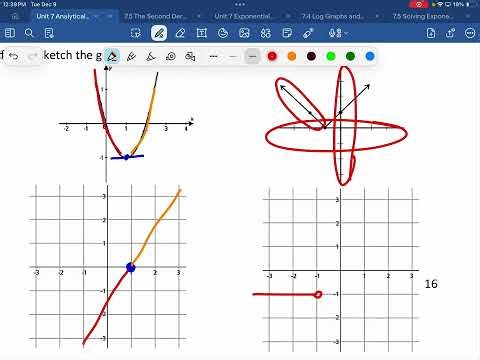Select the eraser tool

180,33
